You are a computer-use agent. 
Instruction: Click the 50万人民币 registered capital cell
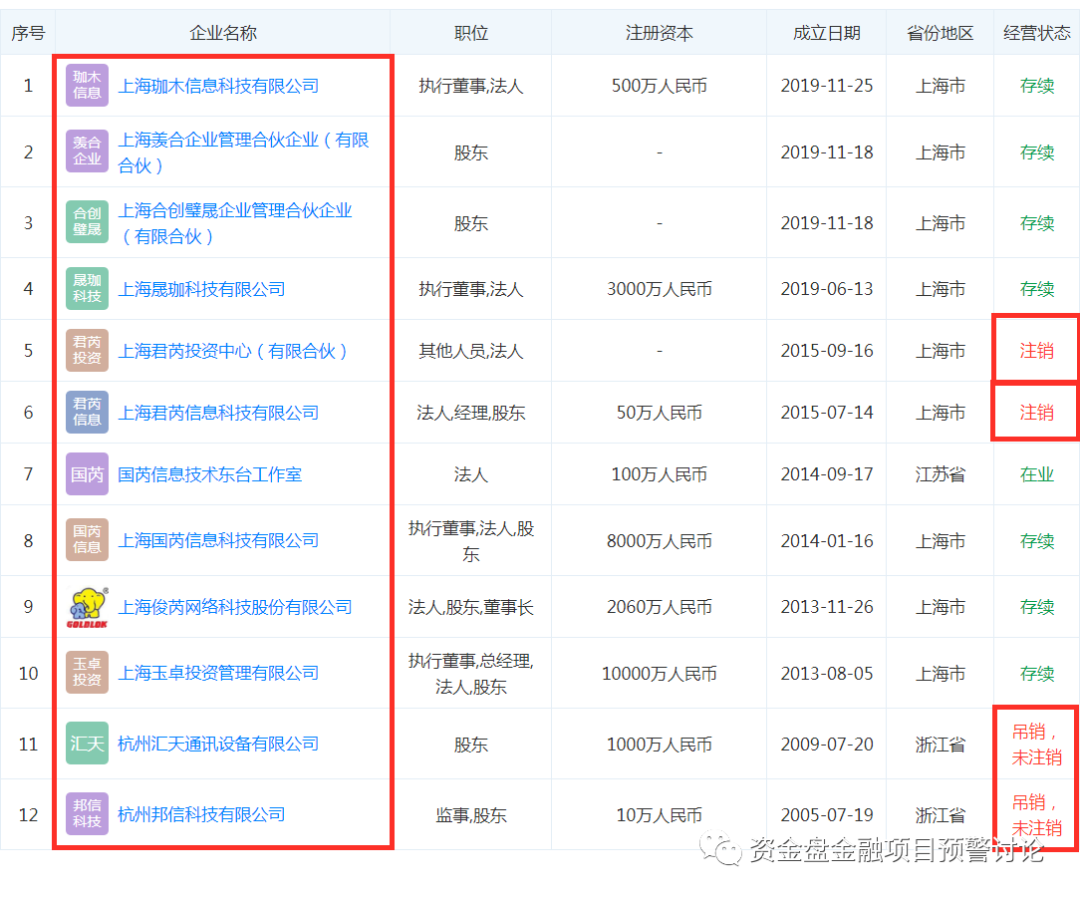tap(659, 413)
